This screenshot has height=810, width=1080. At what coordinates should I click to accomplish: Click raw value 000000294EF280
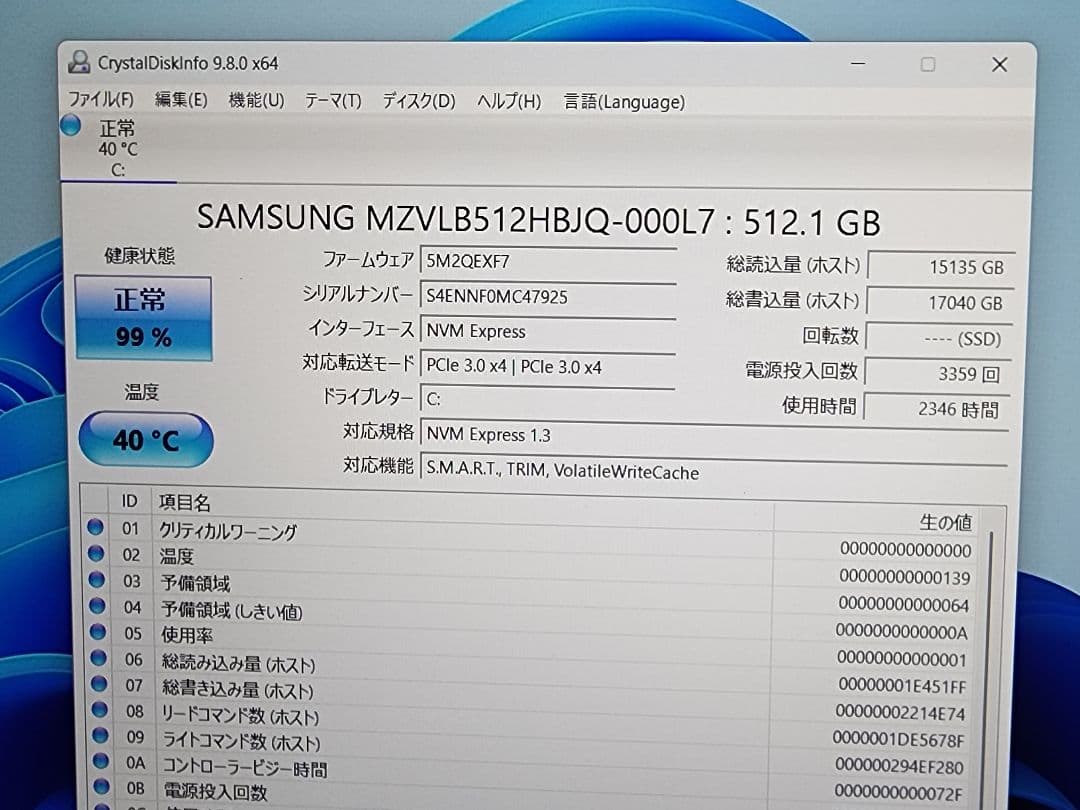tap(900, 766)
